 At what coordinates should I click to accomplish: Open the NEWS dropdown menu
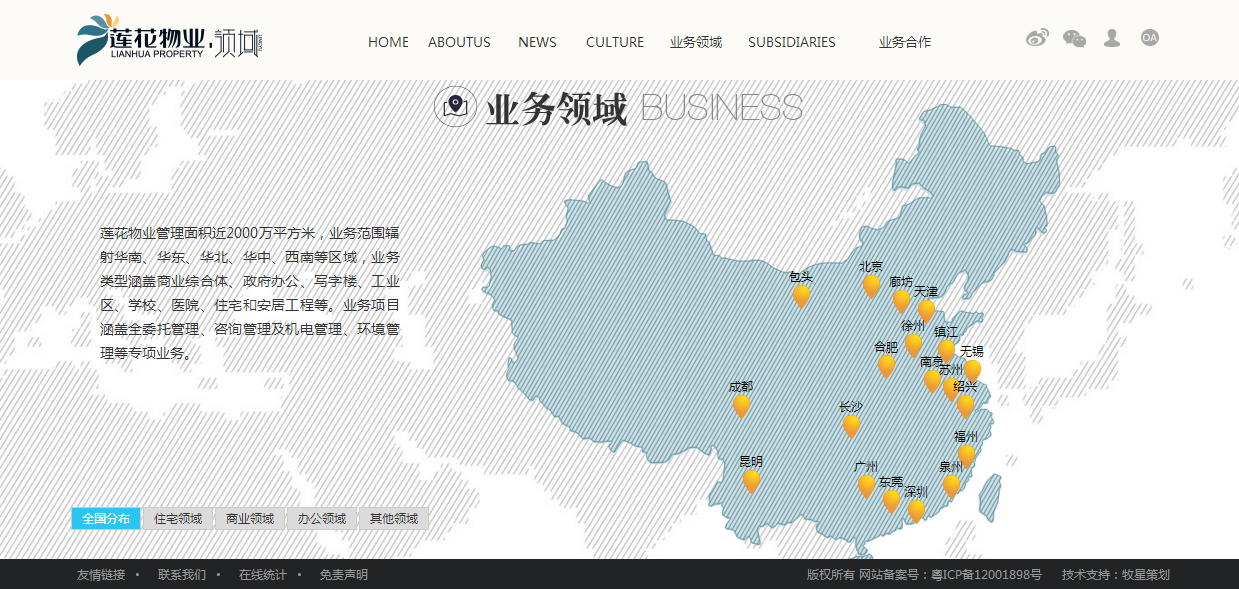click(537, 42)
